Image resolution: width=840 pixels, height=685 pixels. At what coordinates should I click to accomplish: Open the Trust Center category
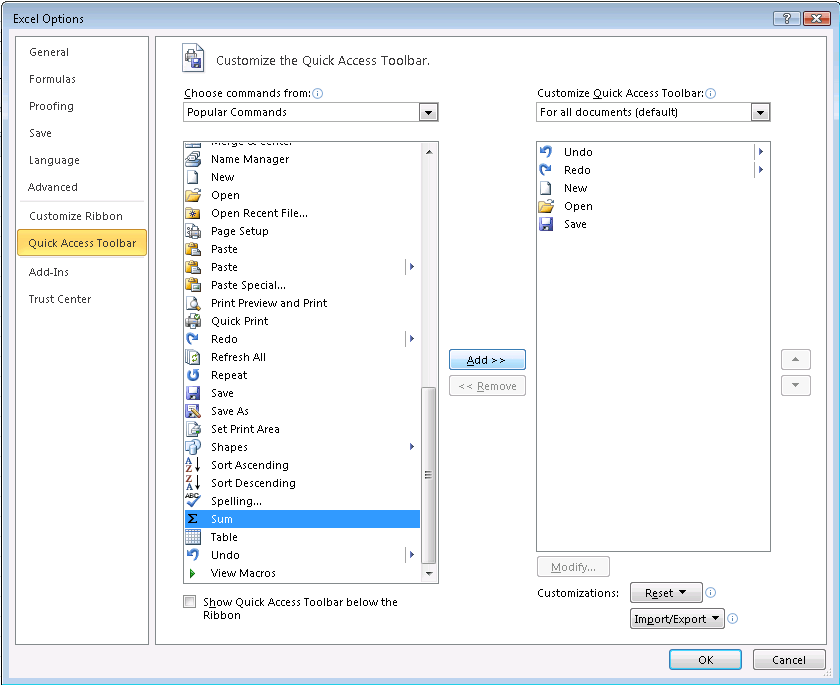81,299
